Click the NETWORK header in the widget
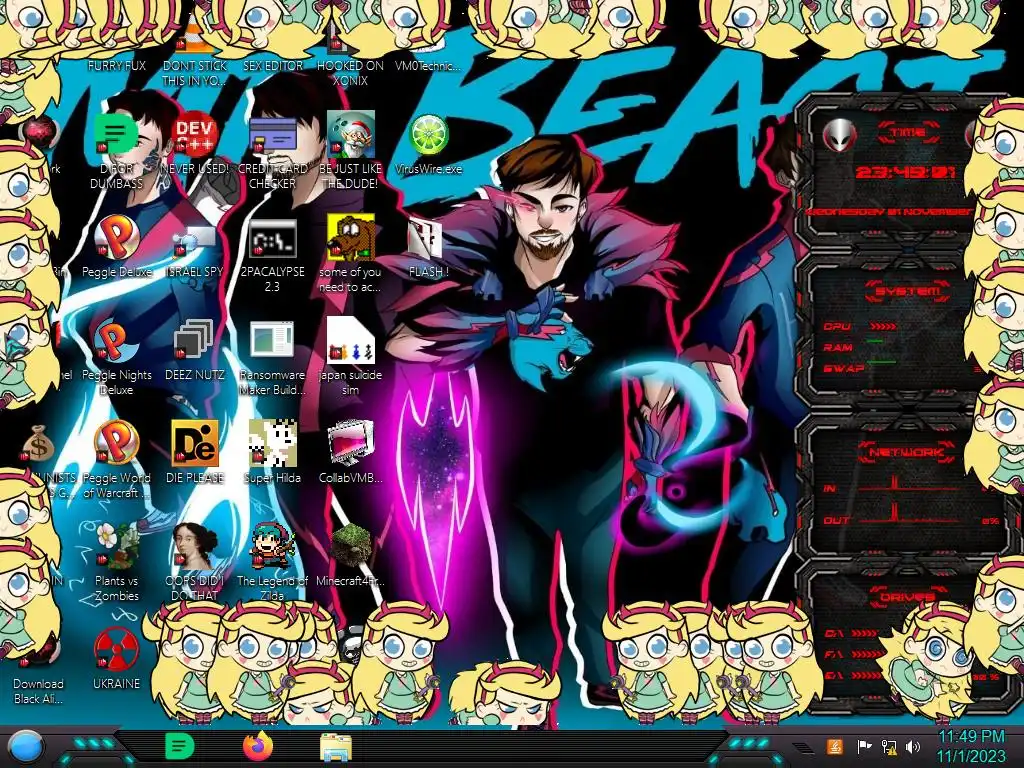Screen dimensions: 1024x768 (x=908, y=452)
